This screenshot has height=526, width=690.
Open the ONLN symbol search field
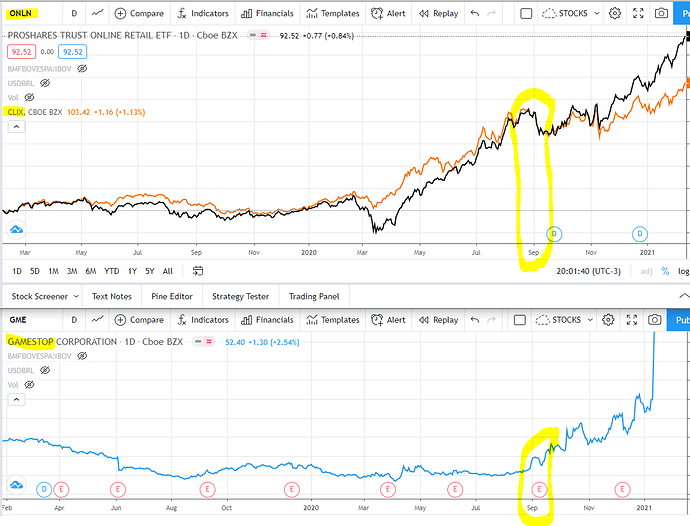[x=21, y=13]
